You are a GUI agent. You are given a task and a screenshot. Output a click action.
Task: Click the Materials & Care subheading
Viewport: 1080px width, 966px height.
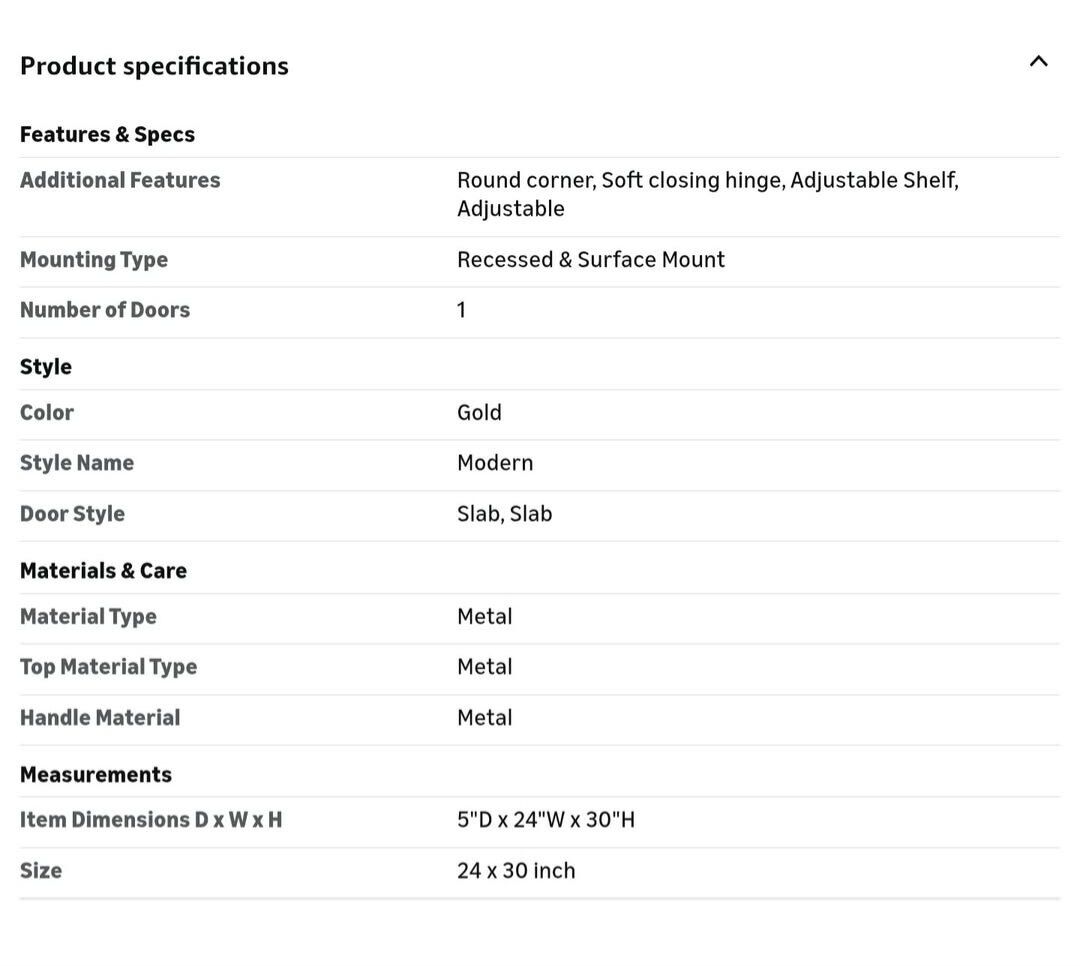click(x=103, y=571)
